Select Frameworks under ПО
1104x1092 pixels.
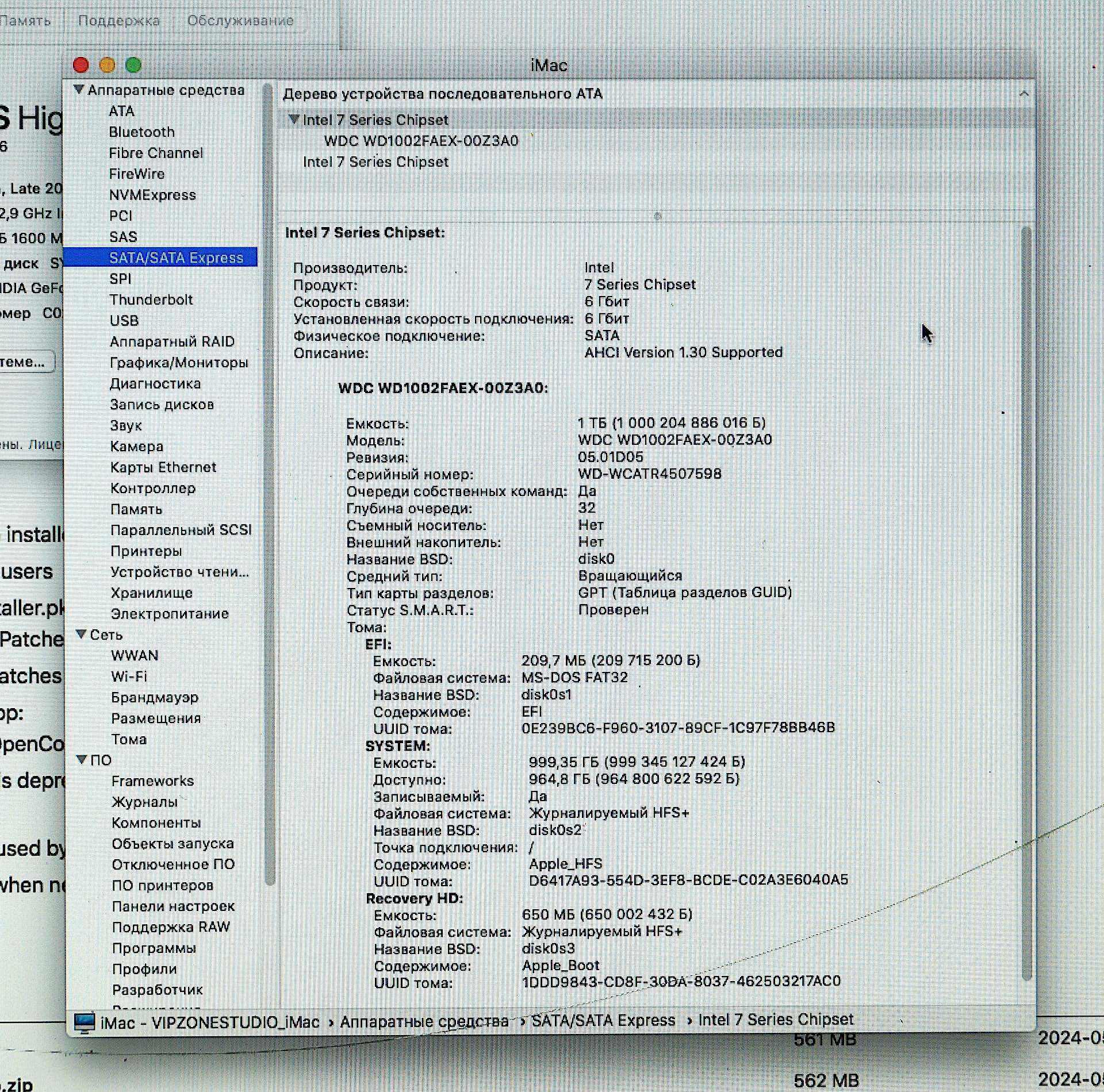pos(152,781)
